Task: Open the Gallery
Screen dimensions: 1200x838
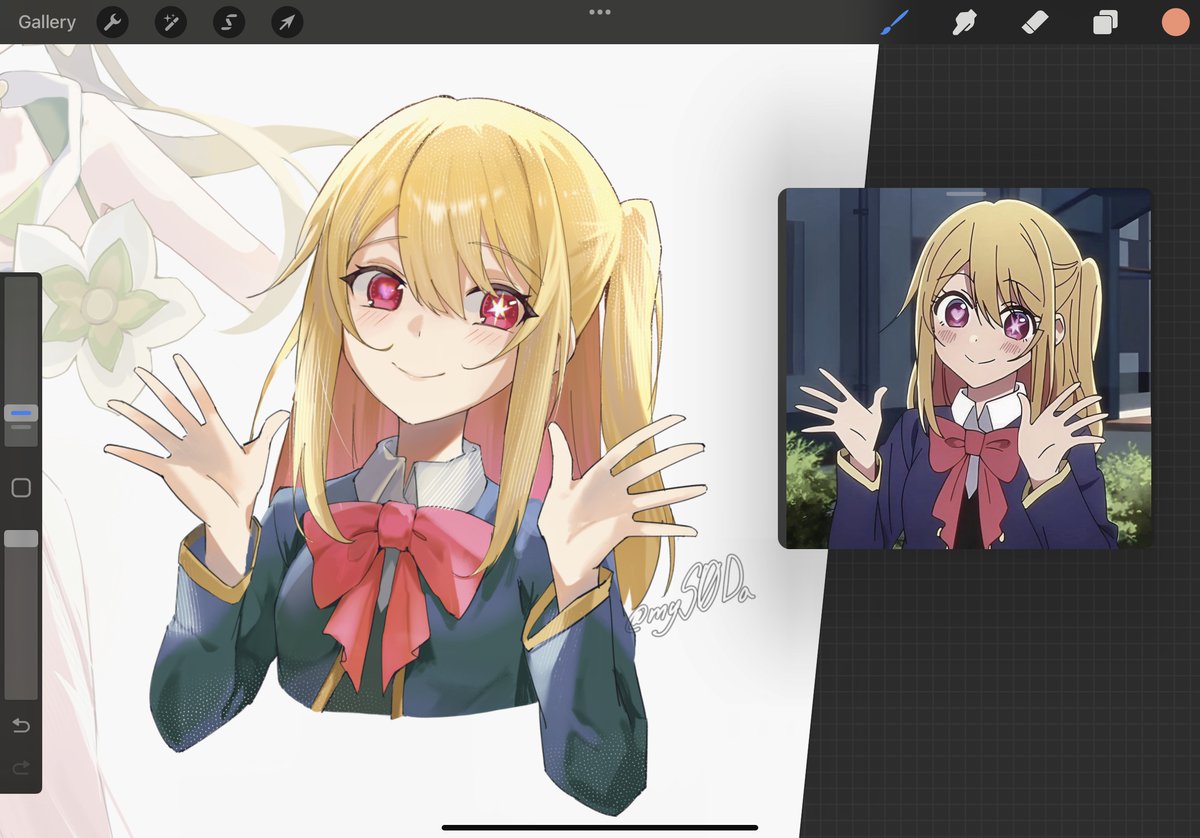Action: [x=47, y=22]
